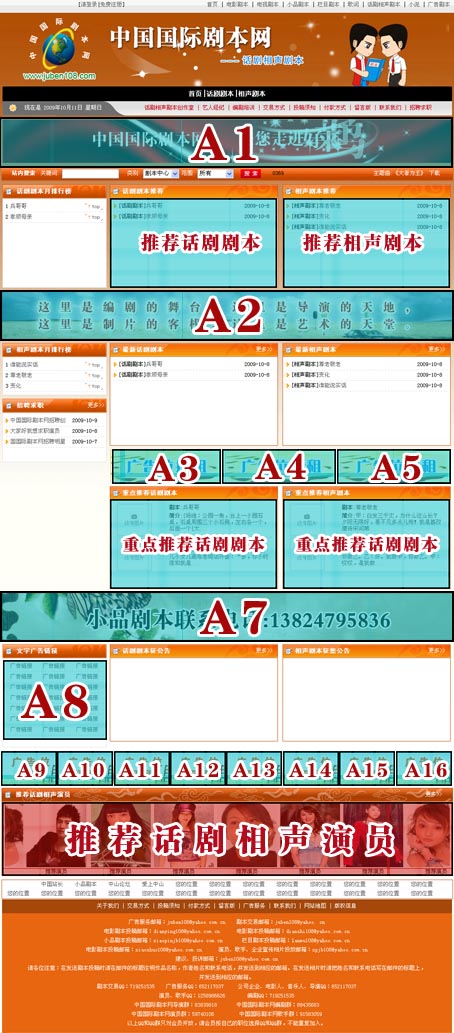Click the keyword search input field

click(x=90, y=173)
